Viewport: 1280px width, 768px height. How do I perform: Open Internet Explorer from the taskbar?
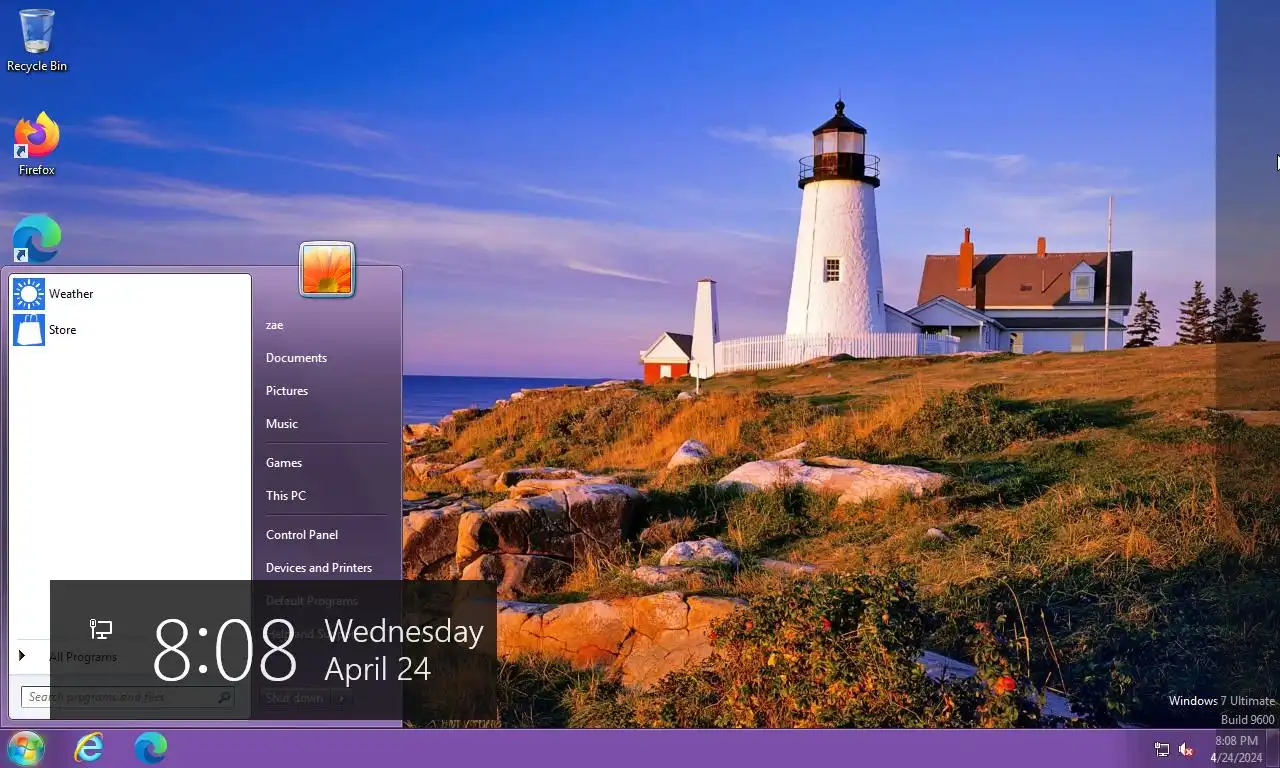click(89, 748)
